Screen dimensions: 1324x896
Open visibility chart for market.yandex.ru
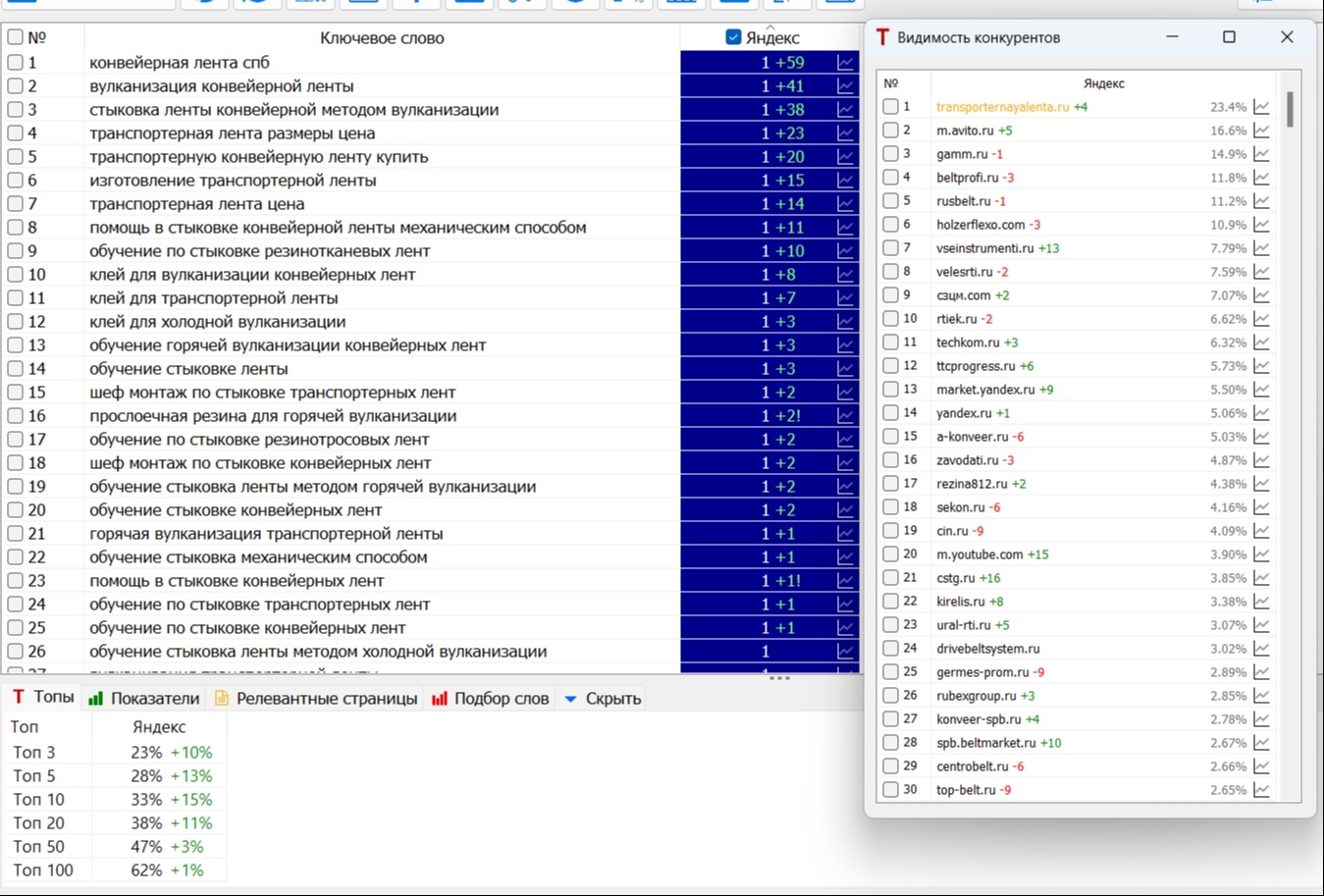tap(1262, 390)
